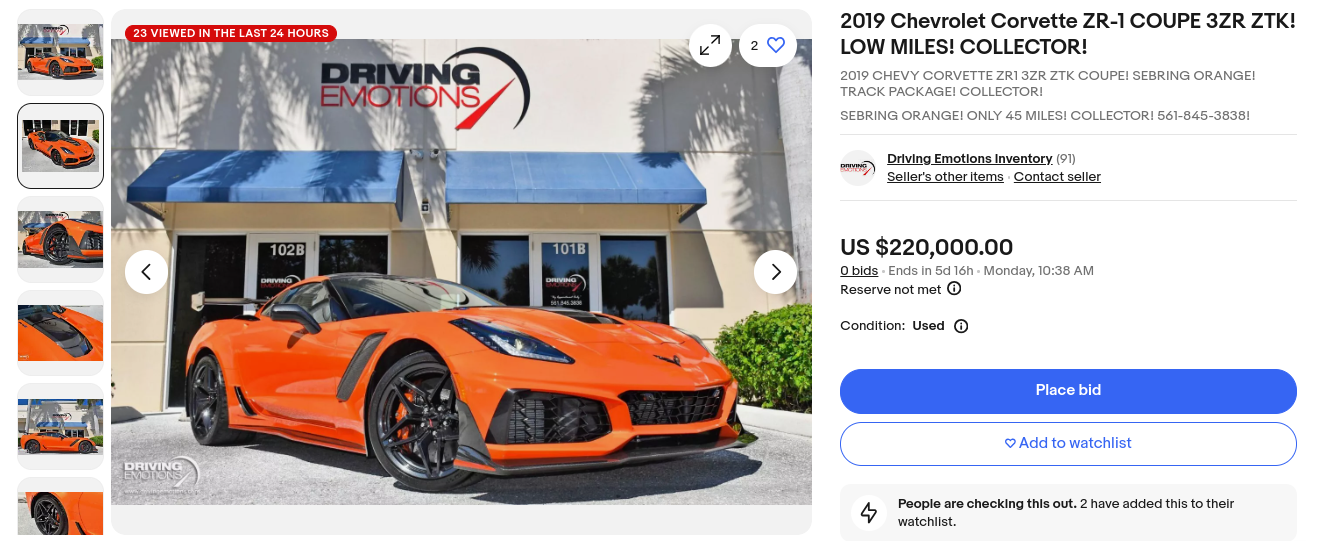Open the partially visible last wheel thumbnail
The width and height of the screenshot is (1320, 541).
pyautogui.click(x=60, y=506)
